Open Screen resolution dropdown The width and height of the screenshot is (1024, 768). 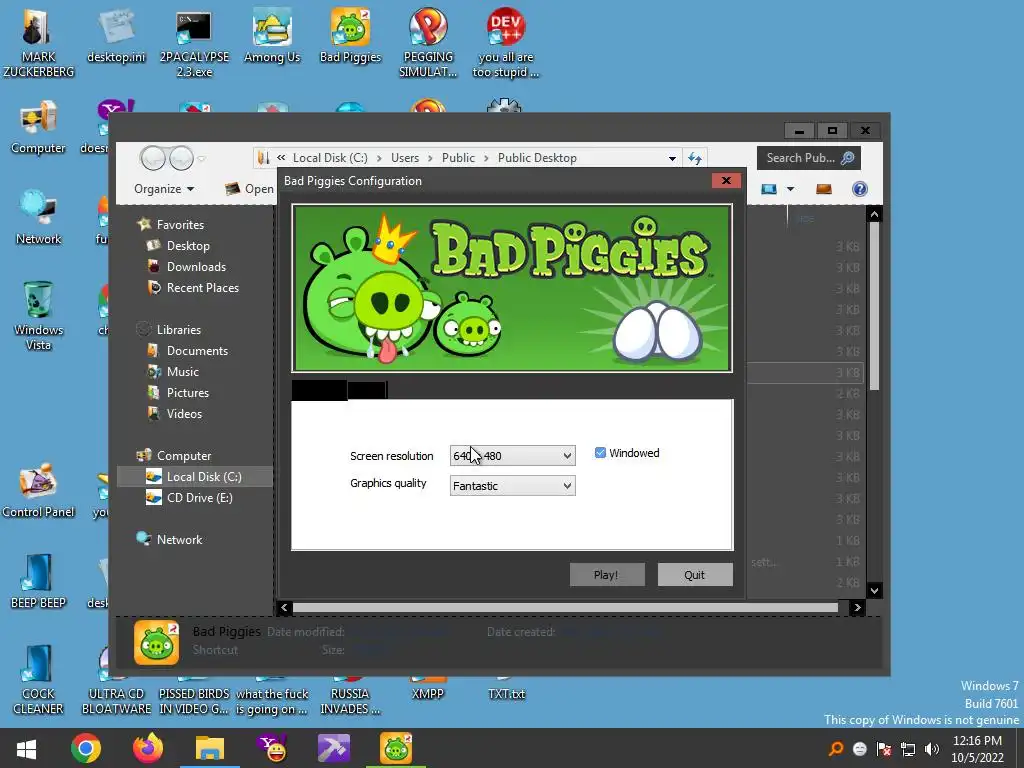click(x=513, y=455)
